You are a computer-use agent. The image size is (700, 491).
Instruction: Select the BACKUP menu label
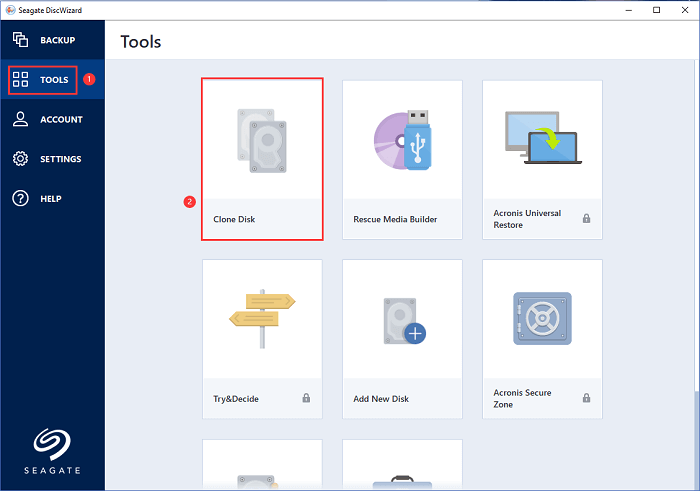[x=59, y=41]
